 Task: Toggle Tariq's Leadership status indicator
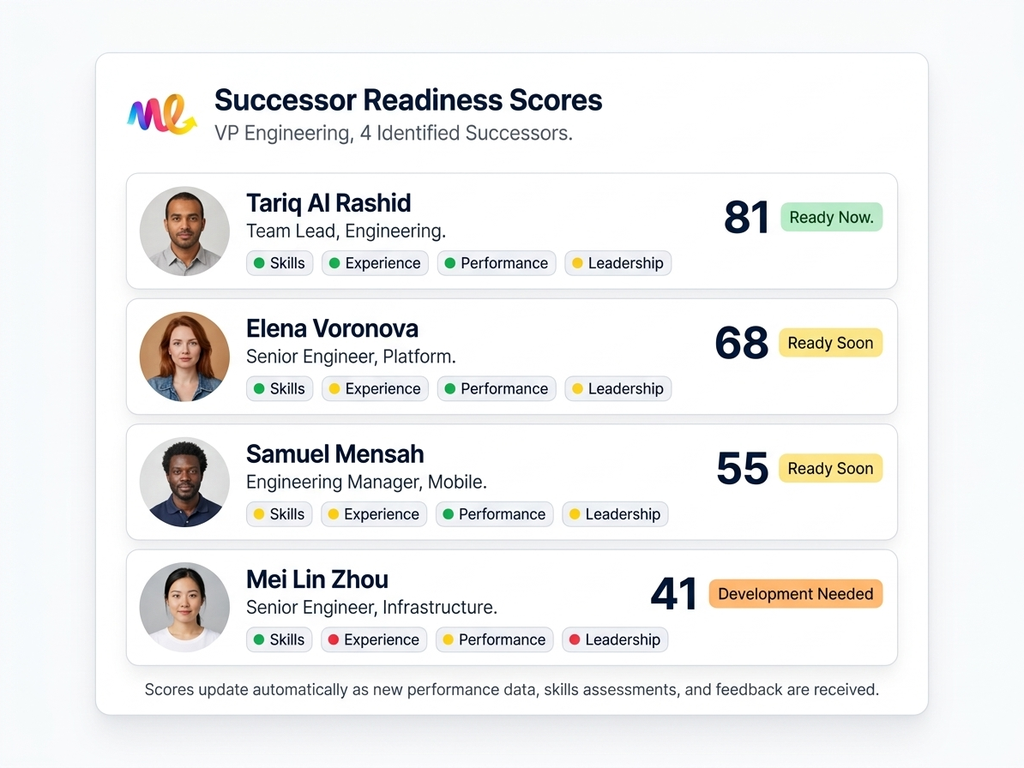(578, 263)
